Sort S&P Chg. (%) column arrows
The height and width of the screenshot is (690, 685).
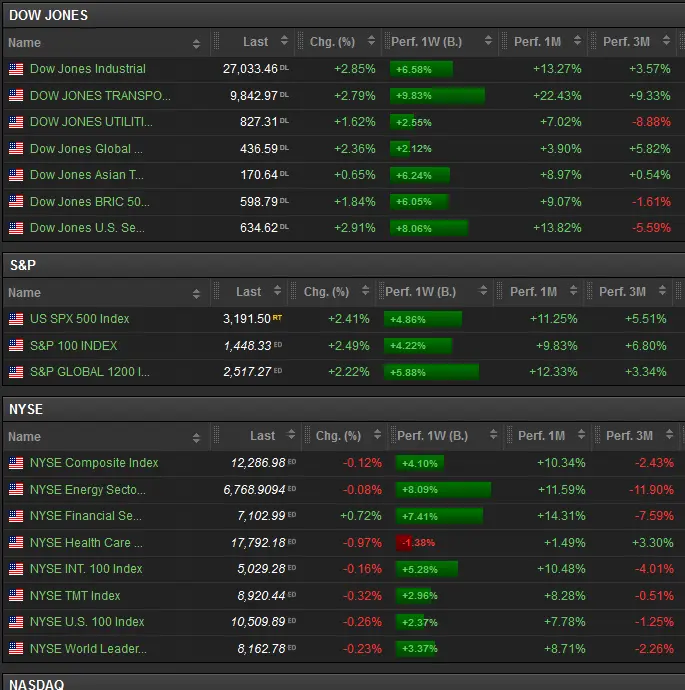365,291
